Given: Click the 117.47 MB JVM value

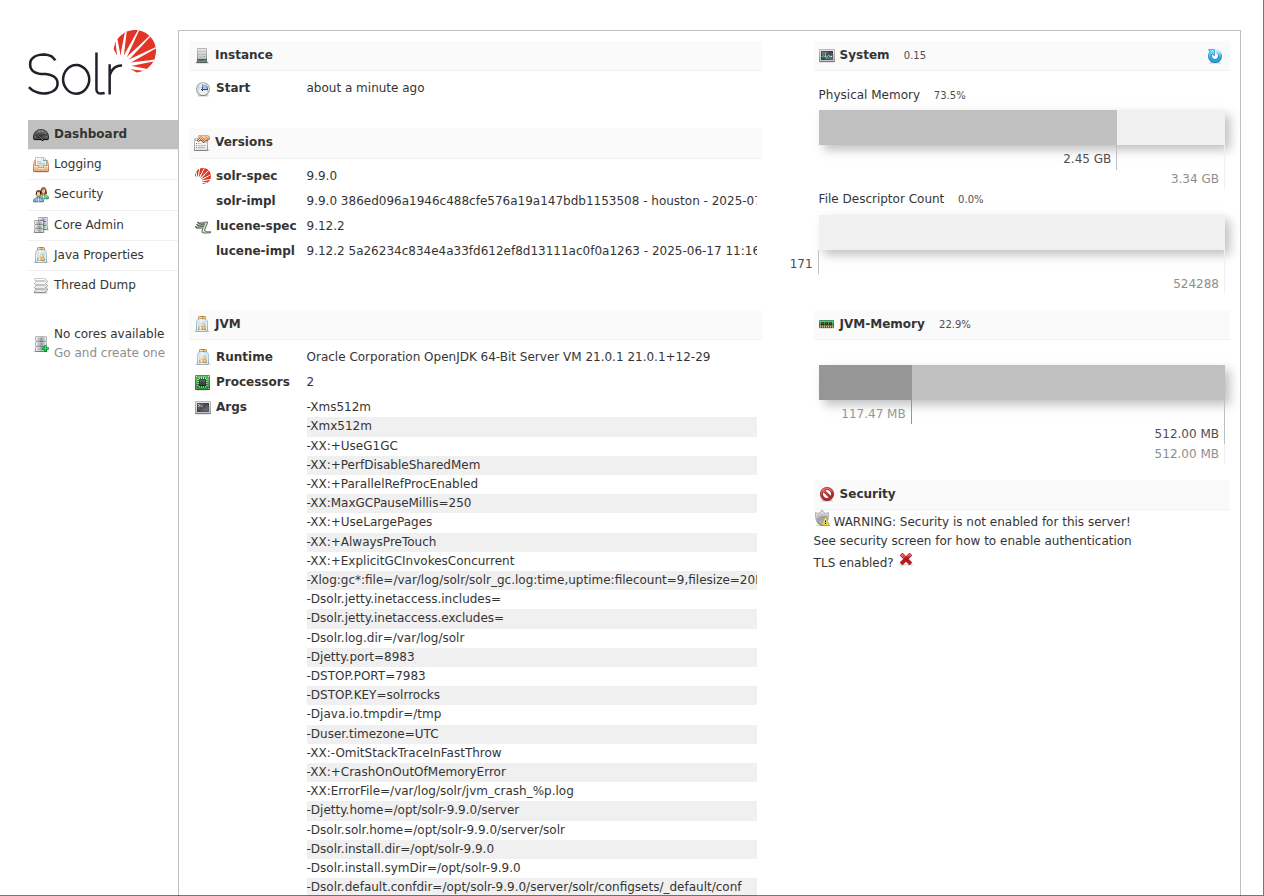Looking at the screenshot, I should pos(873,414).
